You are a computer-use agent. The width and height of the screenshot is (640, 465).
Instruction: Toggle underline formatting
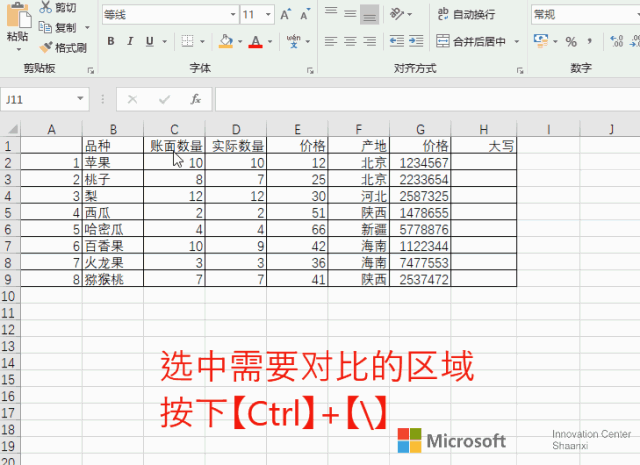(x=148, y=42)
